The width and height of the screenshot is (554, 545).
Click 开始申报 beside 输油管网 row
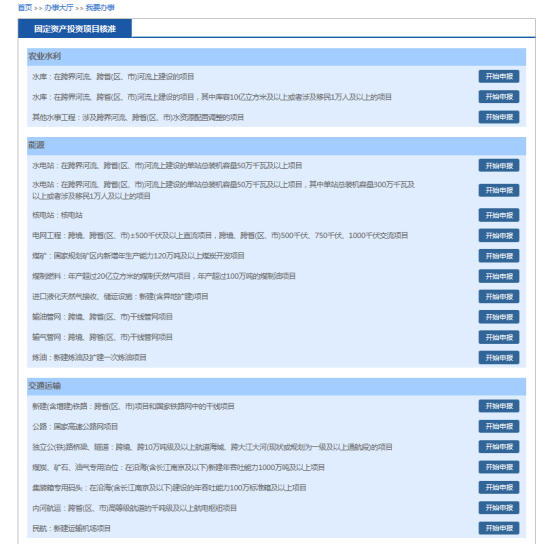(x=499, y=317)
